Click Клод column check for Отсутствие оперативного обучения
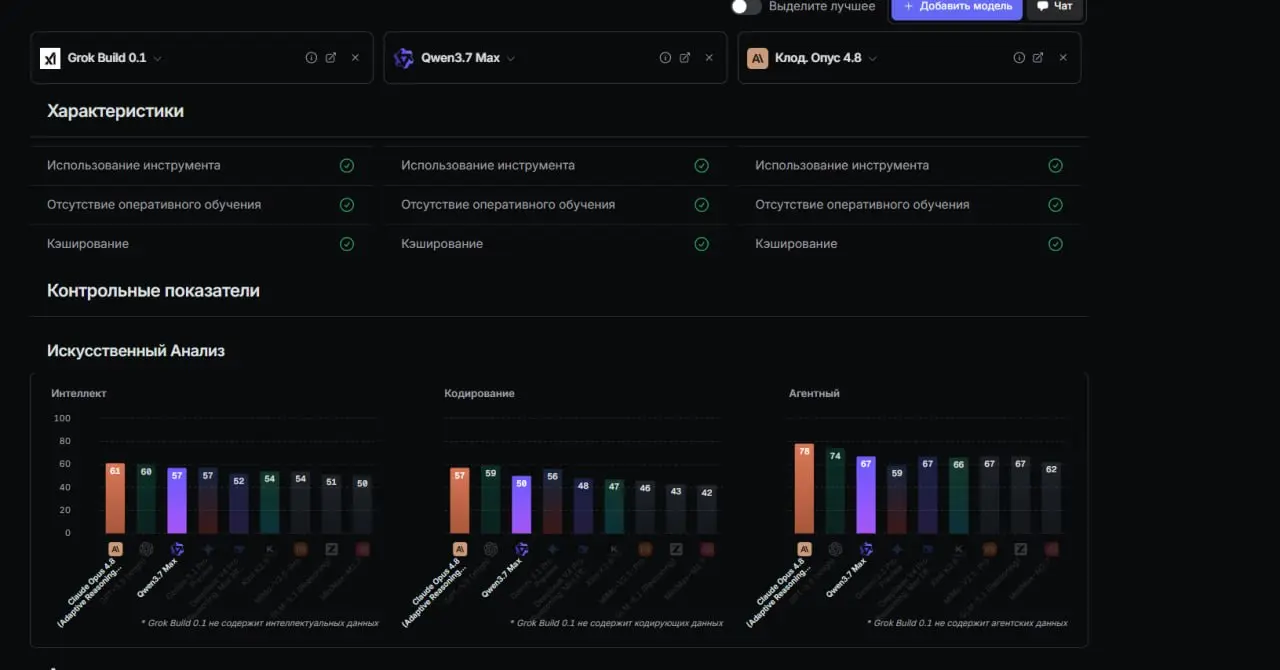 tap(1055, 205)
